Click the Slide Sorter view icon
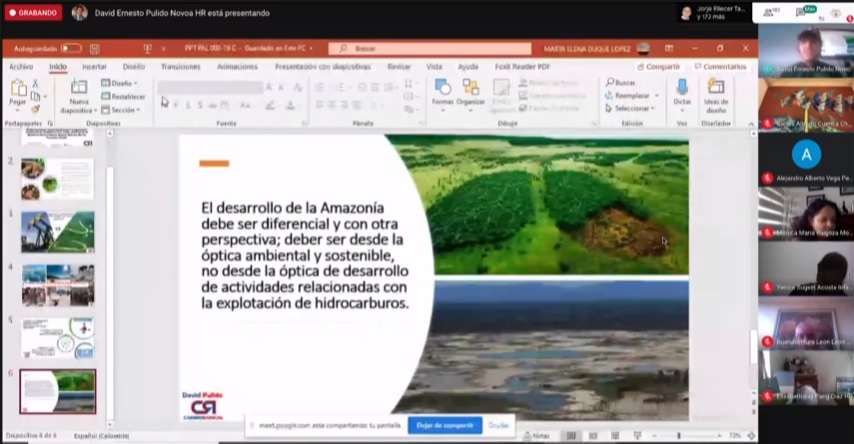The width and height of the screenshot is (854, 444). coord(593,436)
